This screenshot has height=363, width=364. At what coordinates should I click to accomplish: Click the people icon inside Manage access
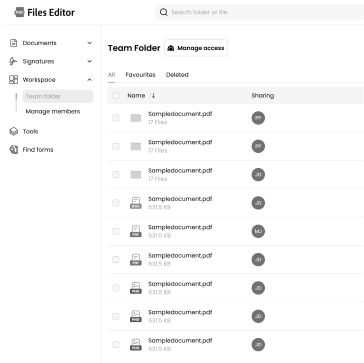coord(171,48)
